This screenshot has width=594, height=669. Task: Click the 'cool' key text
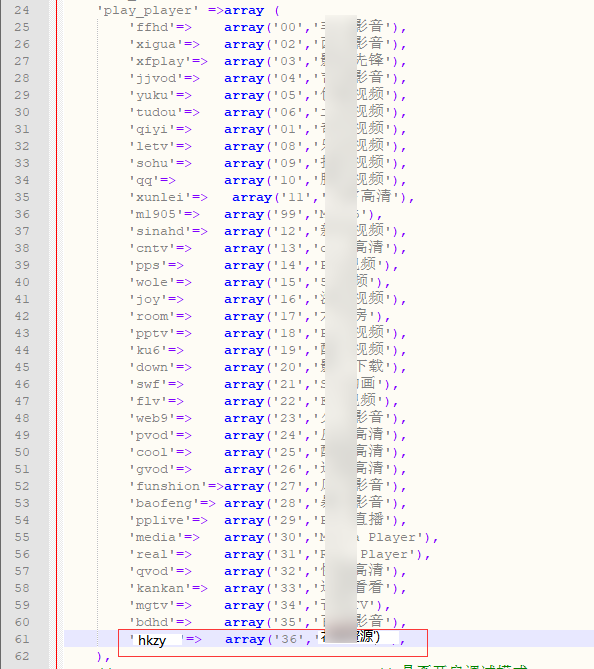click(x=152, y=453)
